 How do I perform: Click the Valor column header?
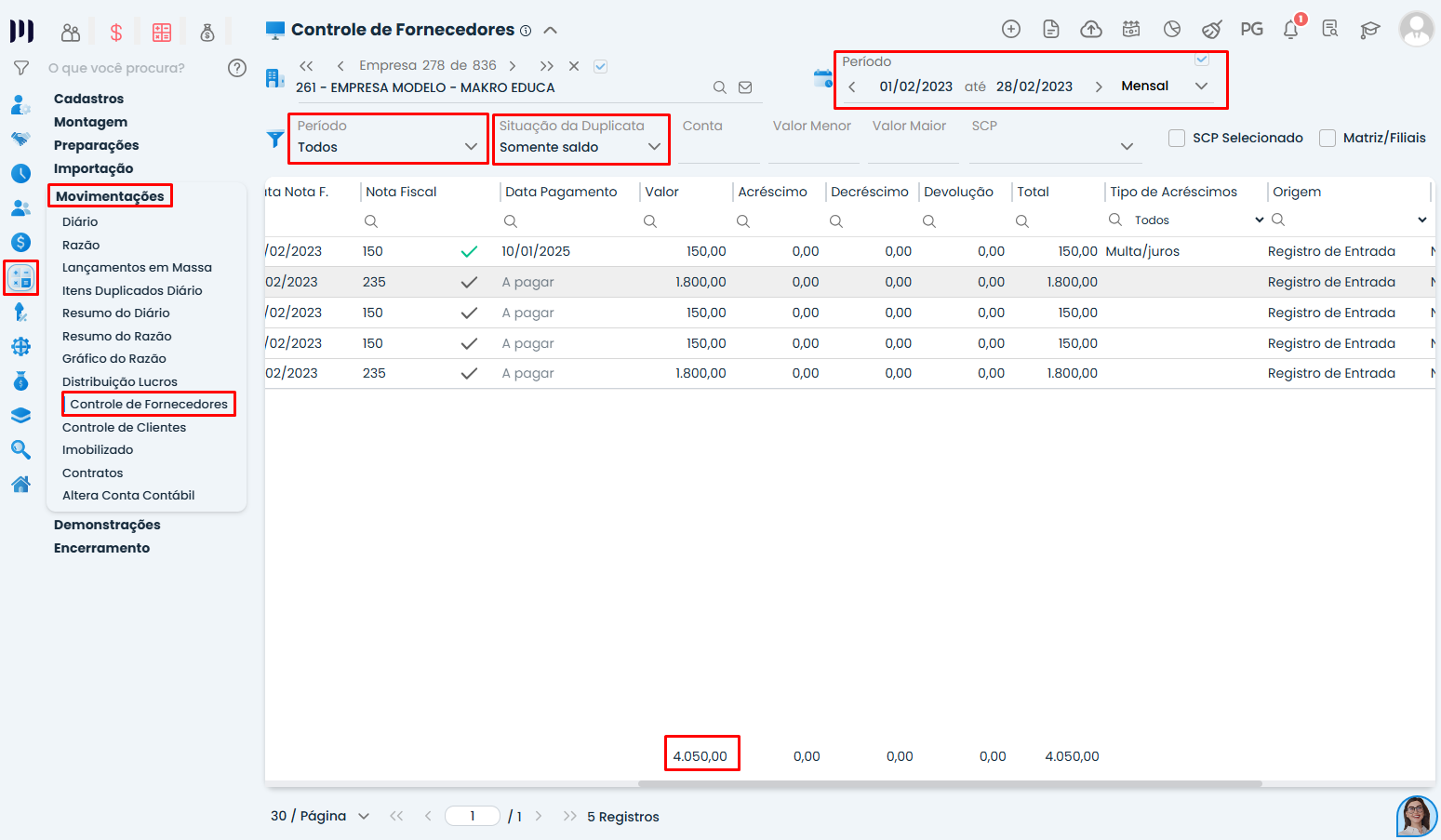click(x=662, y=192)
